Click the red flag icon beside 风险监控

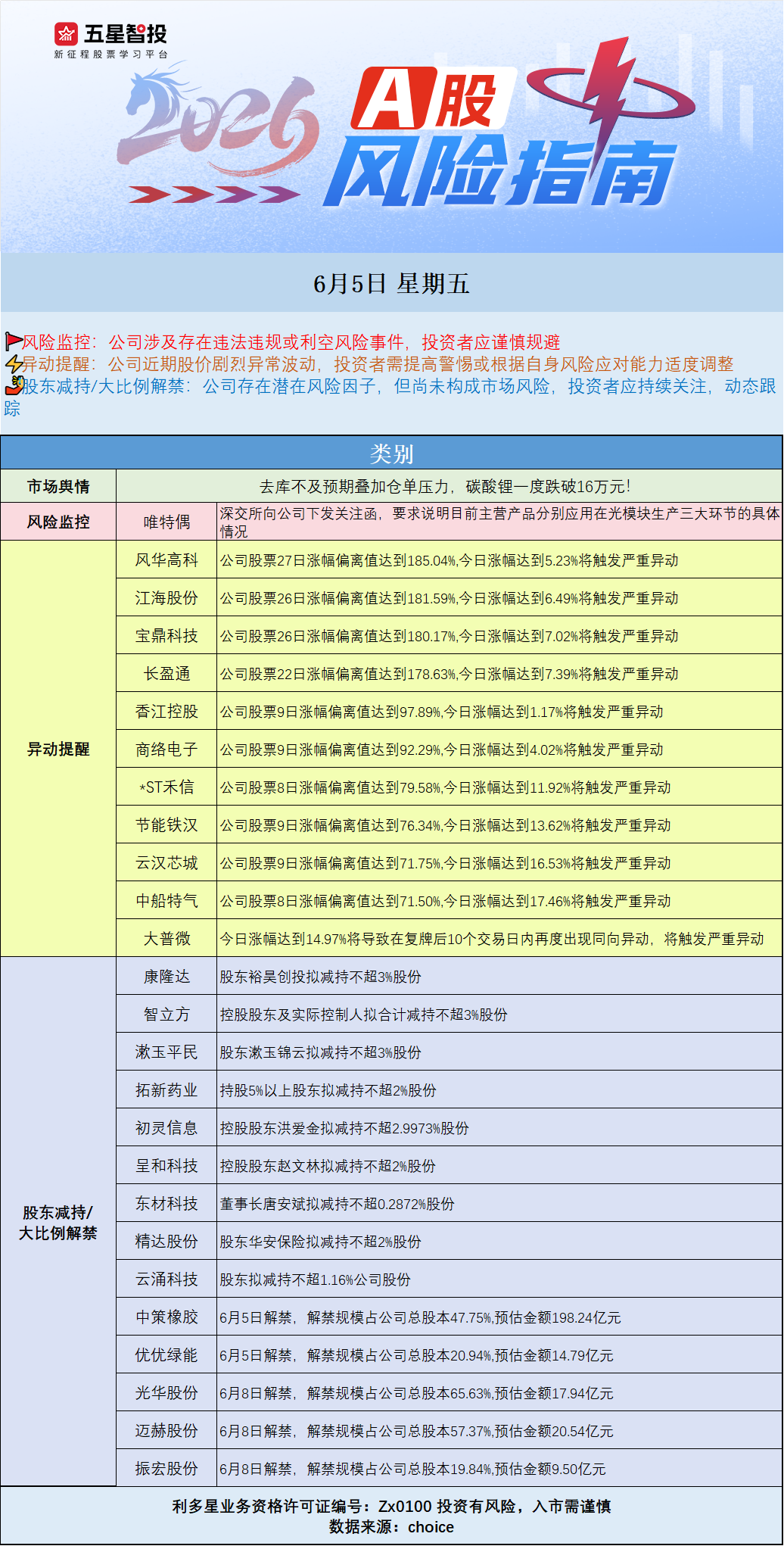click(x=14, y=341)
